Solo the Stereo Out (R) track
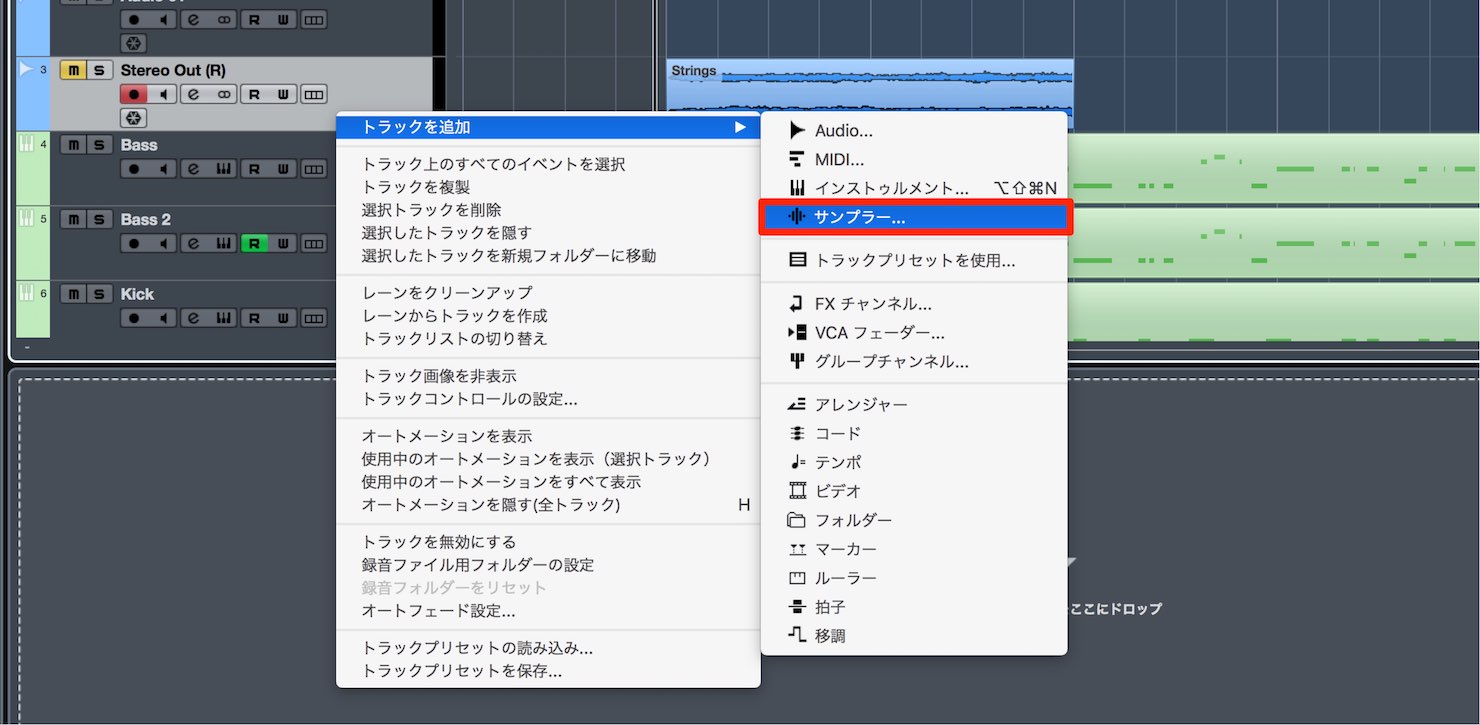Viewport: 1480px width, 725px height. pos(98,70)
